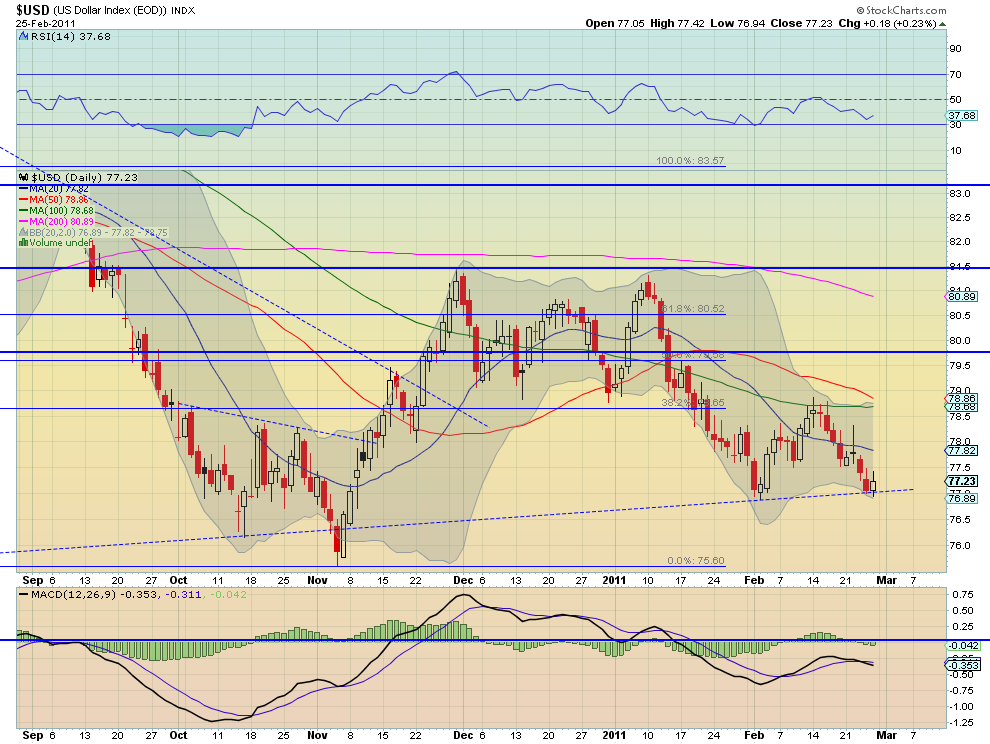Click the $USD (Daily) candlestick legend icon
This screenshot has width=990, height=744.
(x=24, y=177)
